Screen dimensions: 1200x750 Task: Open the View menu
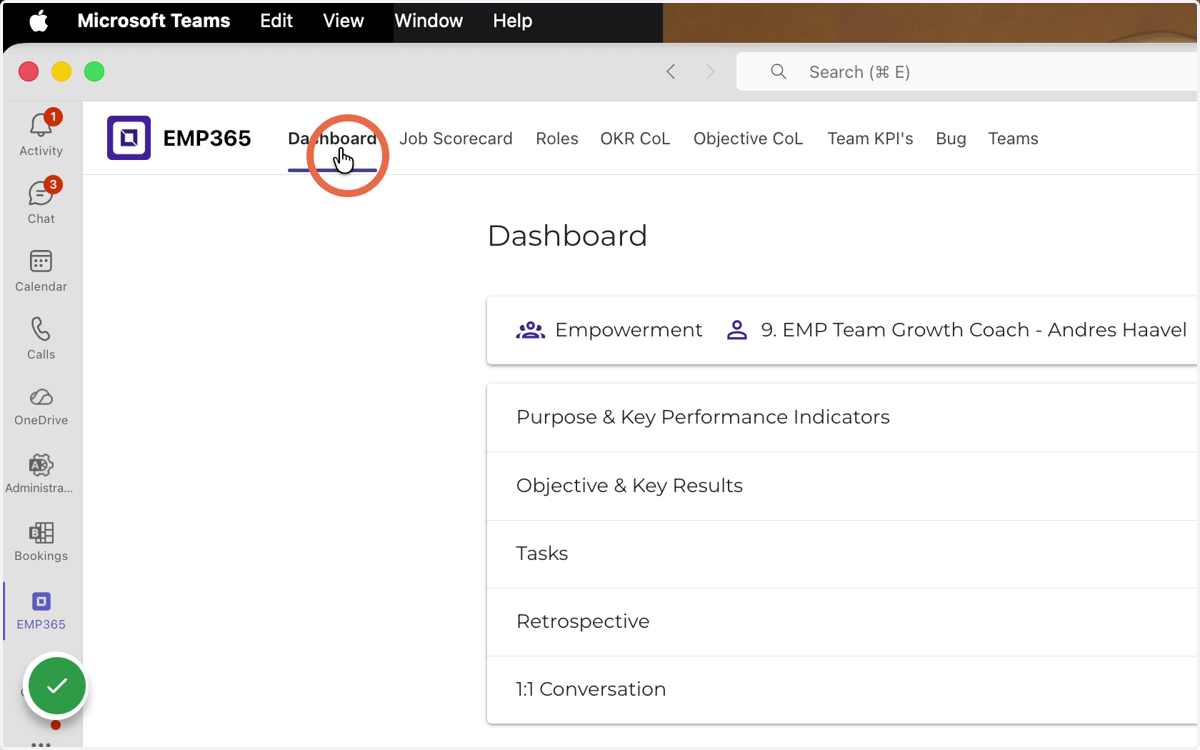click(343, 21)
